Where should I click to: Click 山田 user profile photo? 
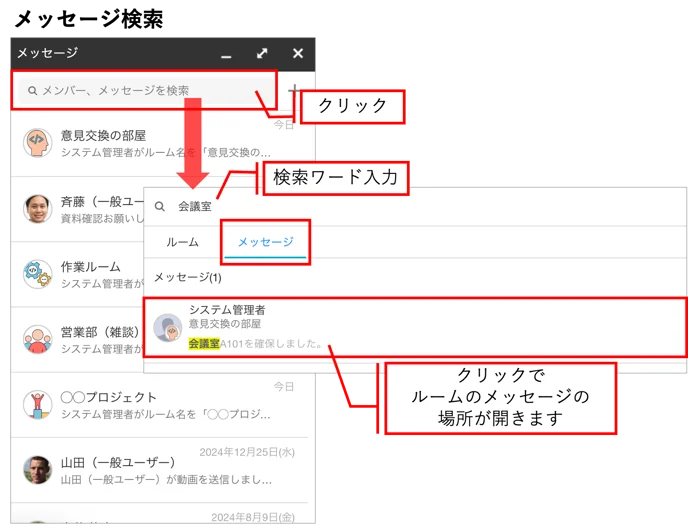pos(37,470)
